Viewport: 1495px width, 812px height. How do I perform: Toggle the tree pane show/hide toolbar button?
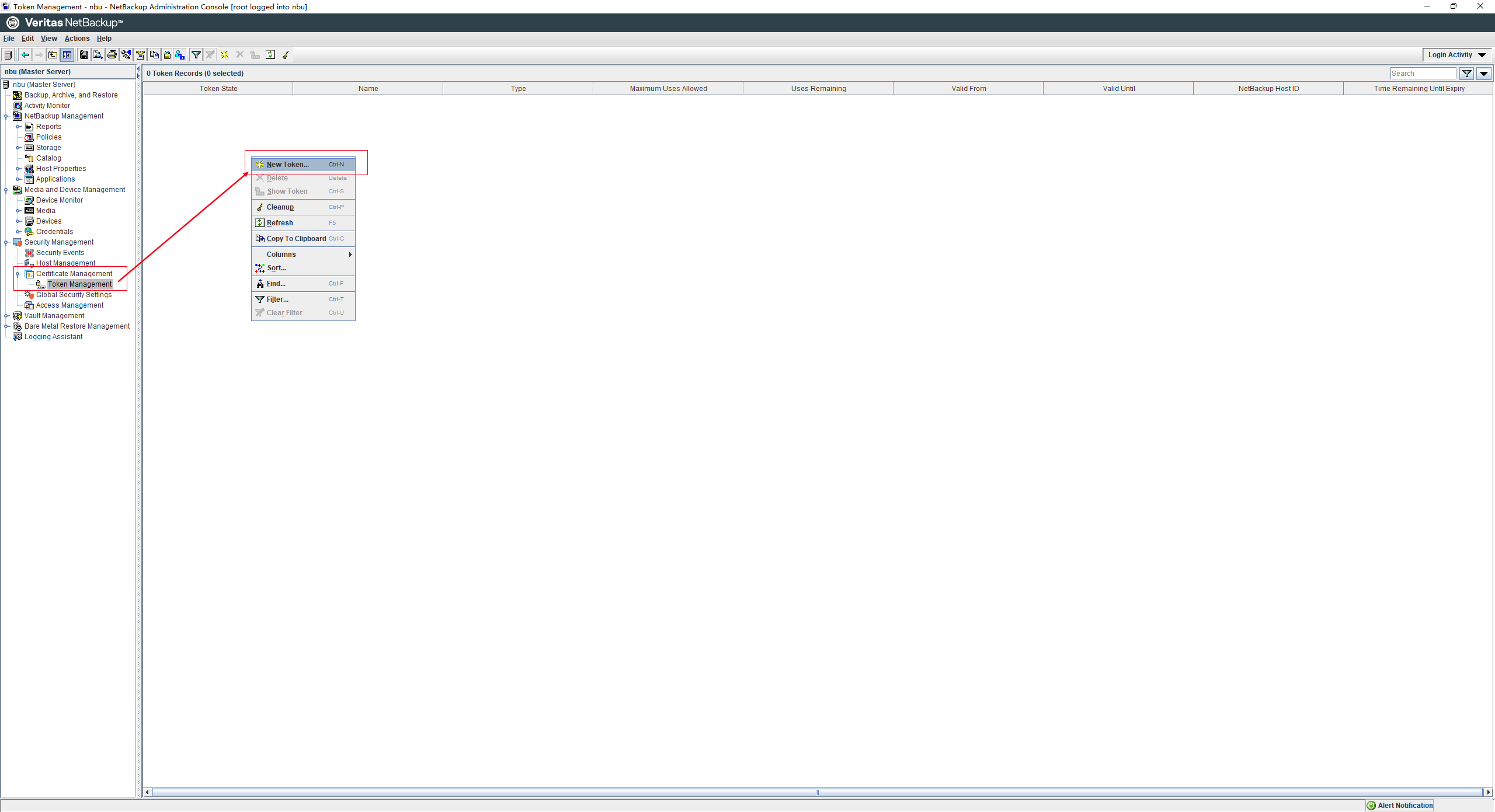coord(67,55)
